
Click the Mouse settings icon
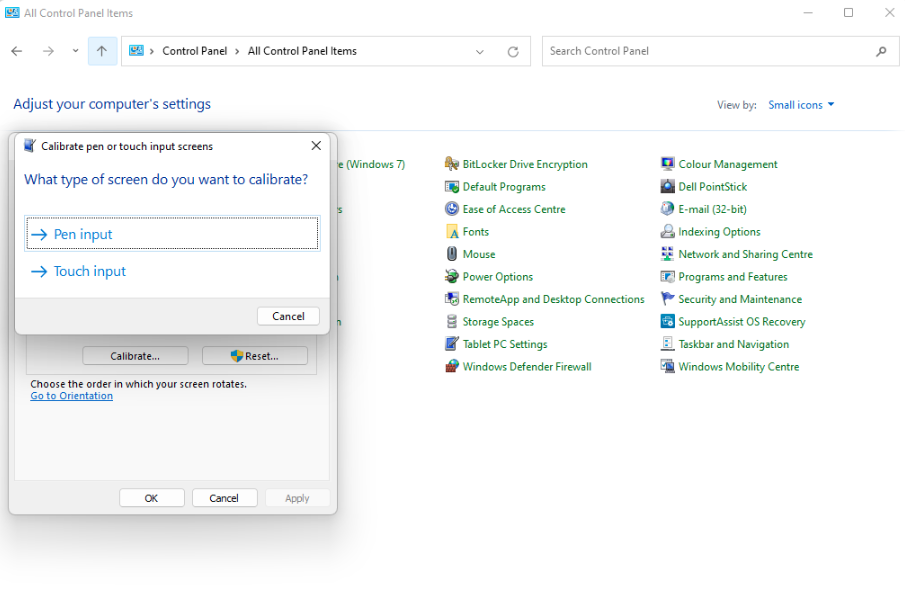[452, 254]
